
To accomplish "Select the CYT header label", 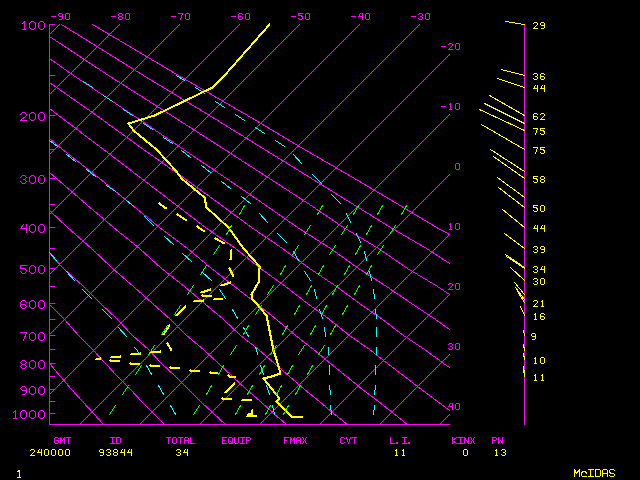I will click(x=348, y=440).
